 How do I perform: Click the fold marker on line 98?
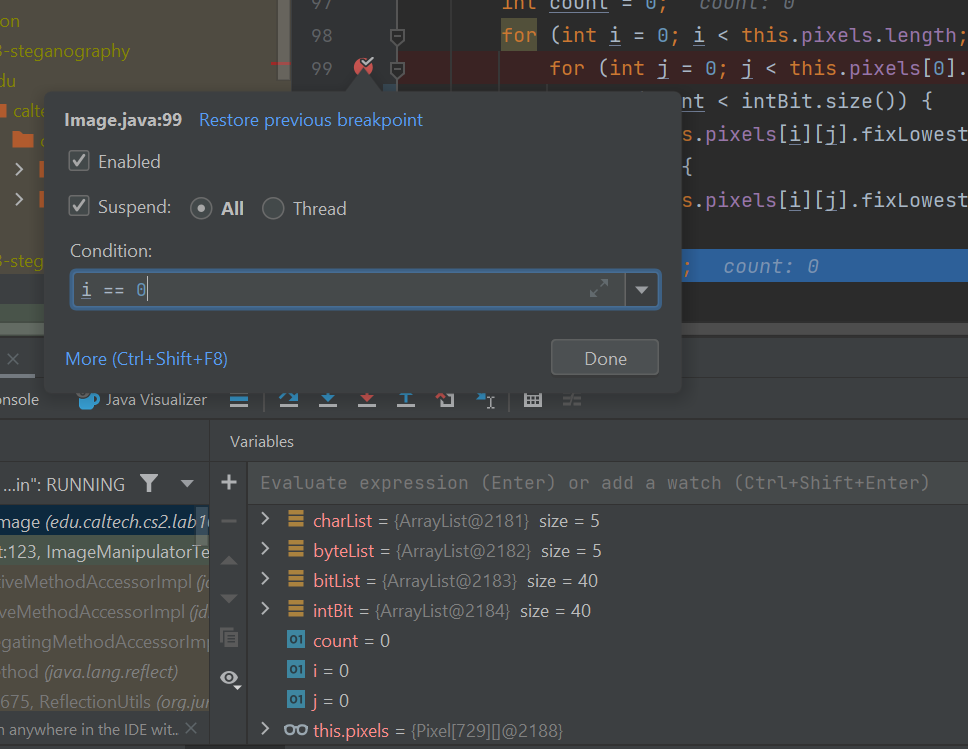tap(398, 36)
